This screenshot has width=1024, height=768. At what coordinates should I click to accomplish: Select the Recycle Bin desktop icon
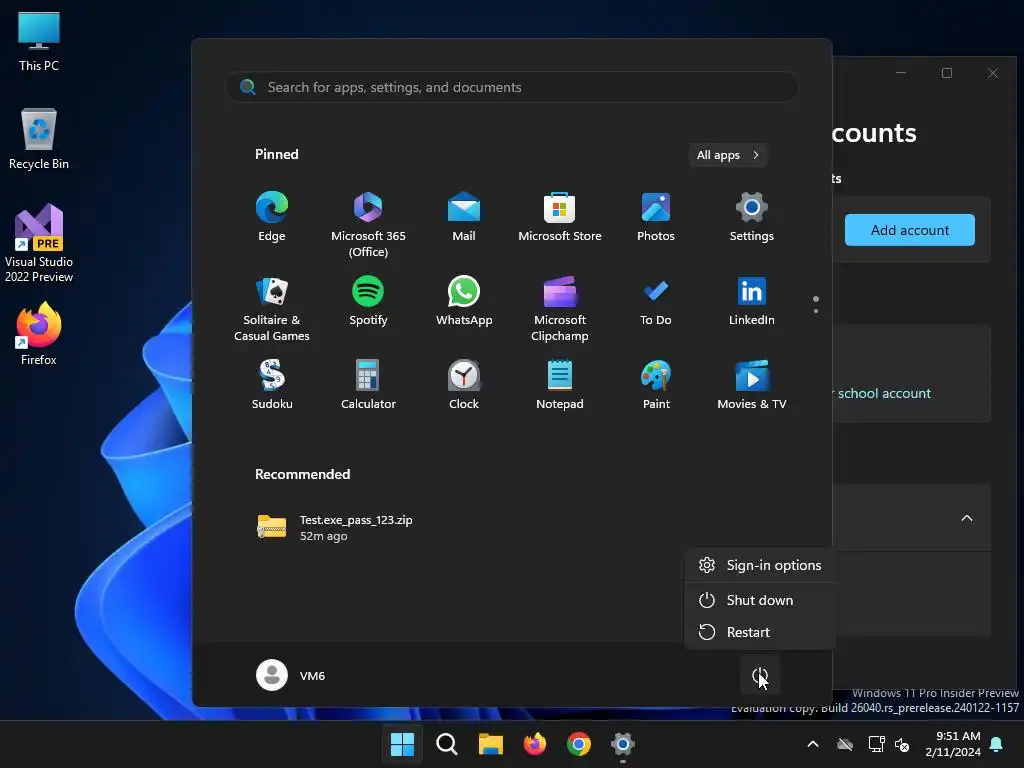pyautogui.click(x=39, y=139)
